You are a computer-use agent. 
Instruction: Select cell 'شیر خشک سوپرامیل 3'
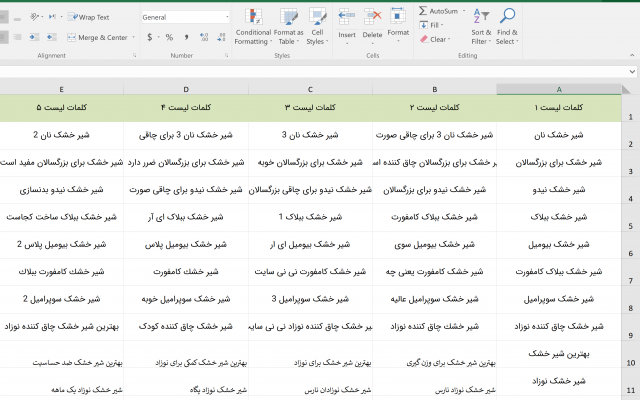coord(310,300)
